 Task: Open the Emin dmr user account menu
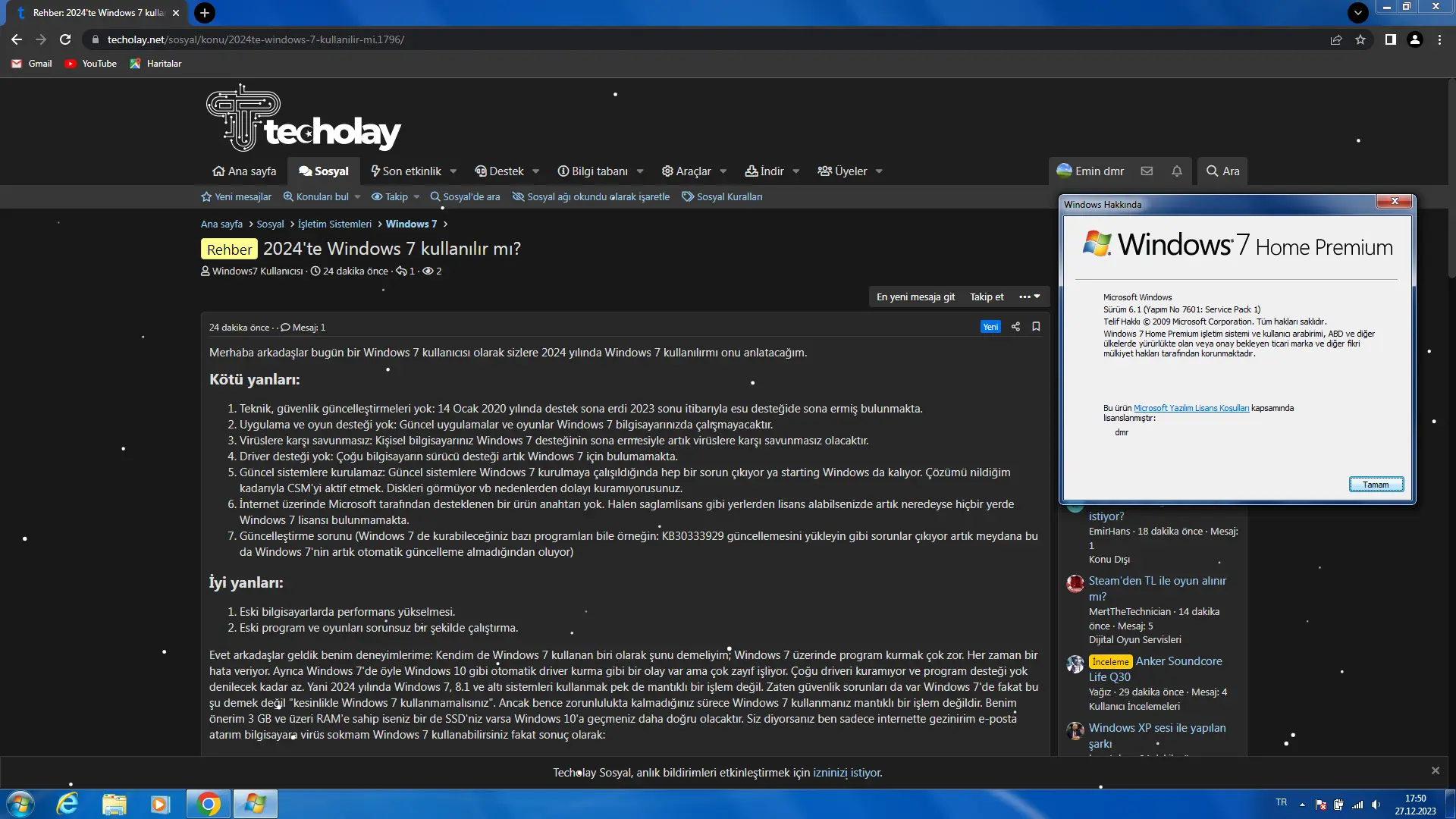[x=1090, y=171]
